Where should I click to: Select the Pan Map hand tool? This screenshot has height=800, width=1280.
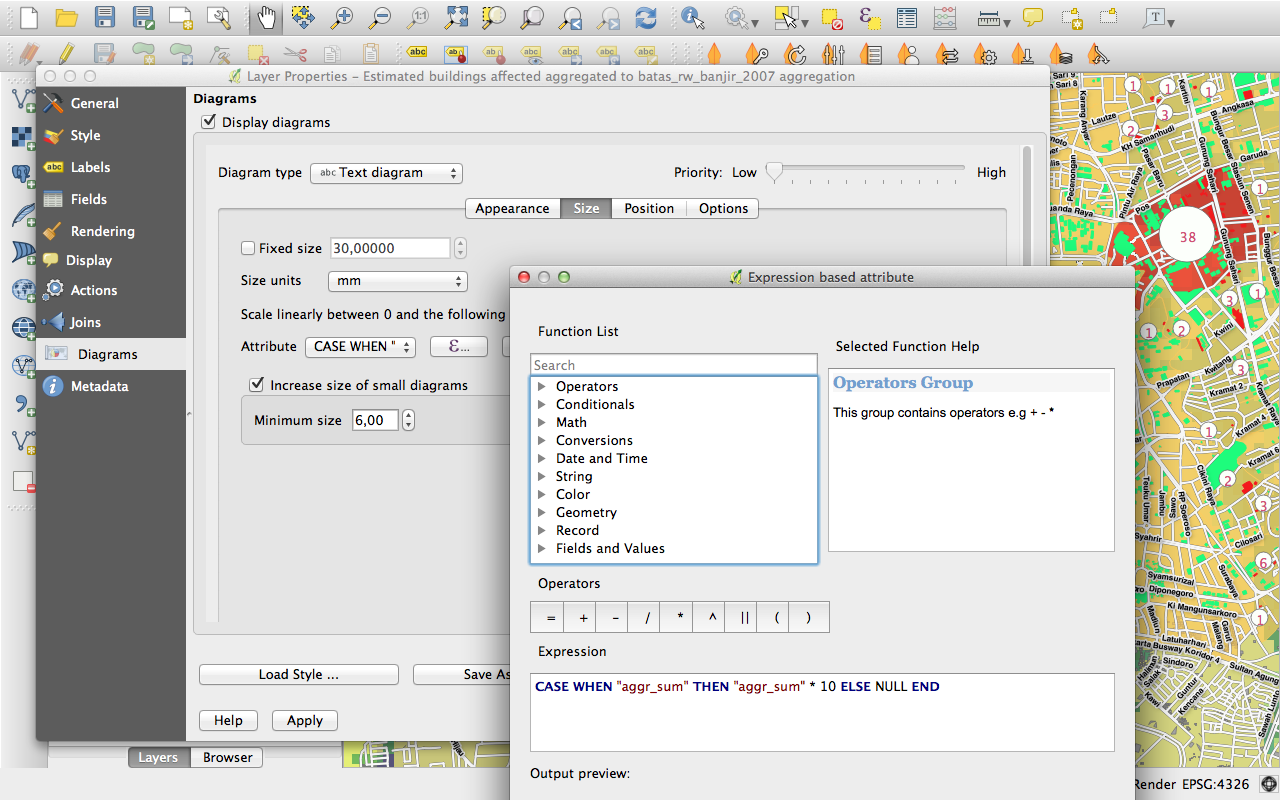click(x=267, y=18)
